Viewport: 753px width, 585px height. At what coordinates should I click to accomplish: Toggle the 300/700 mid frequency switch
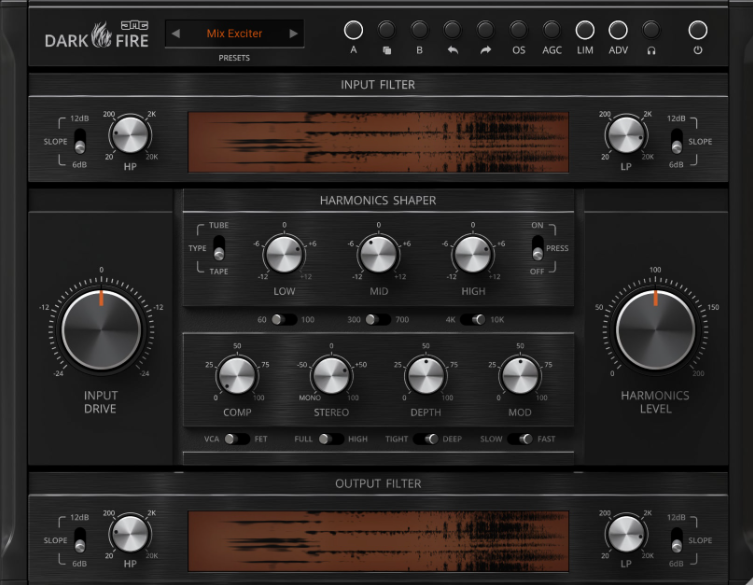click(x=378, y=319)
